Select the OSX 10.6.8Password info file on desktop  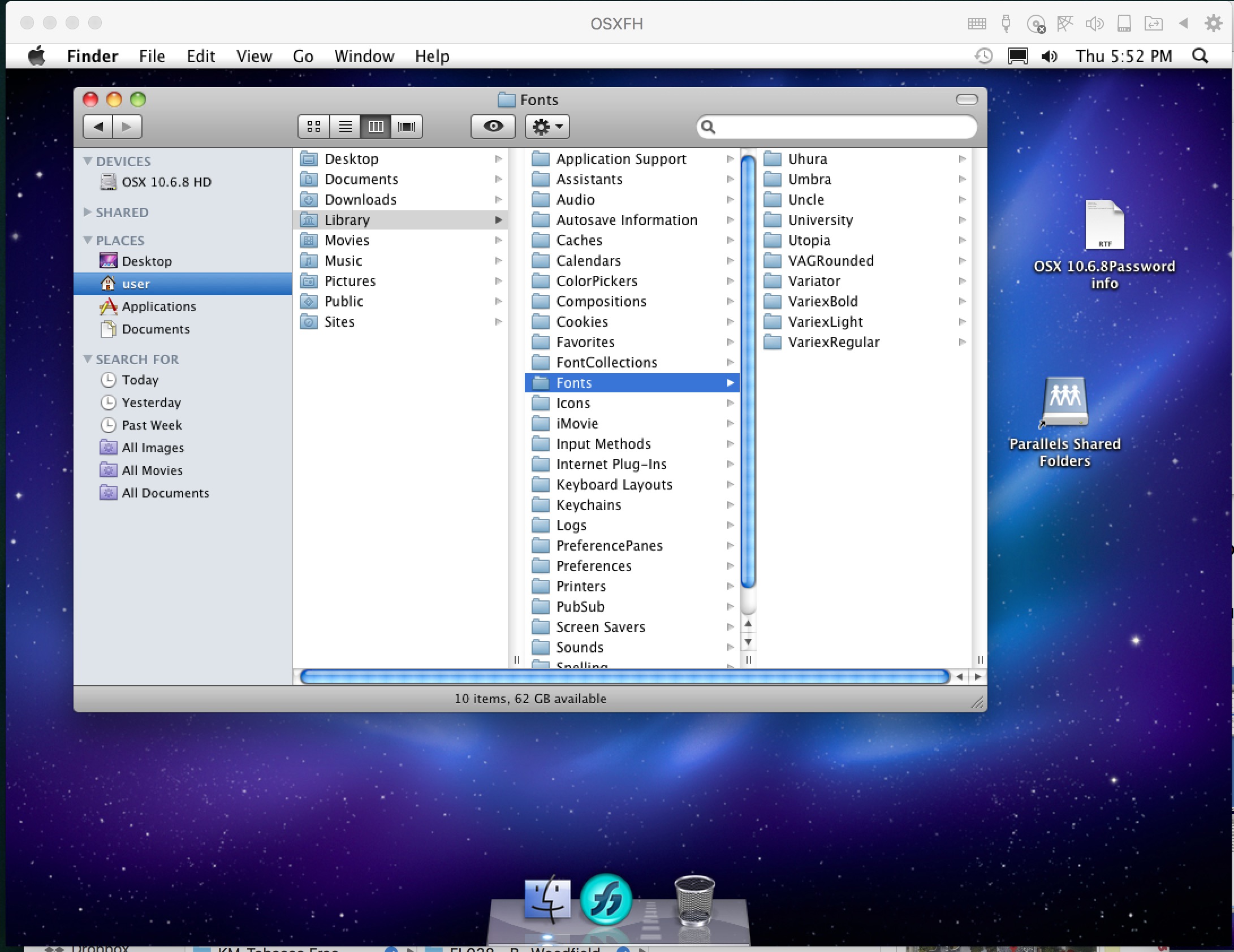click(1104, 244)
